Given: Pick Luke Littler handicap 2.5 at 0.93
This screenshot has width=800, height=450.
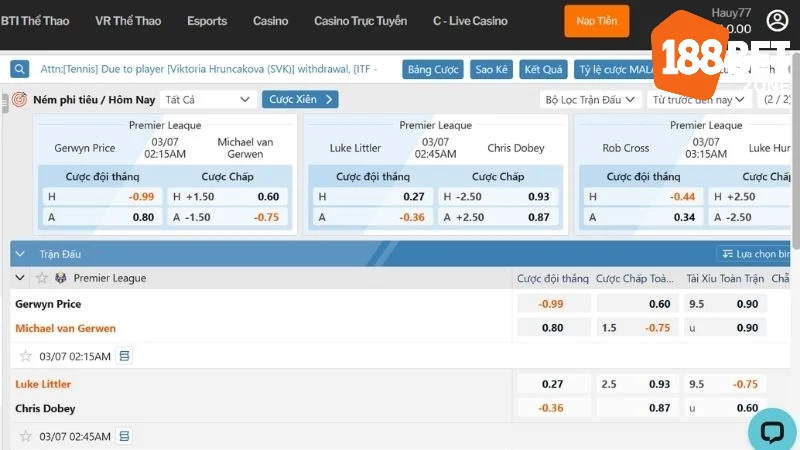Looking at the screenshot, I should pos(637,384).
